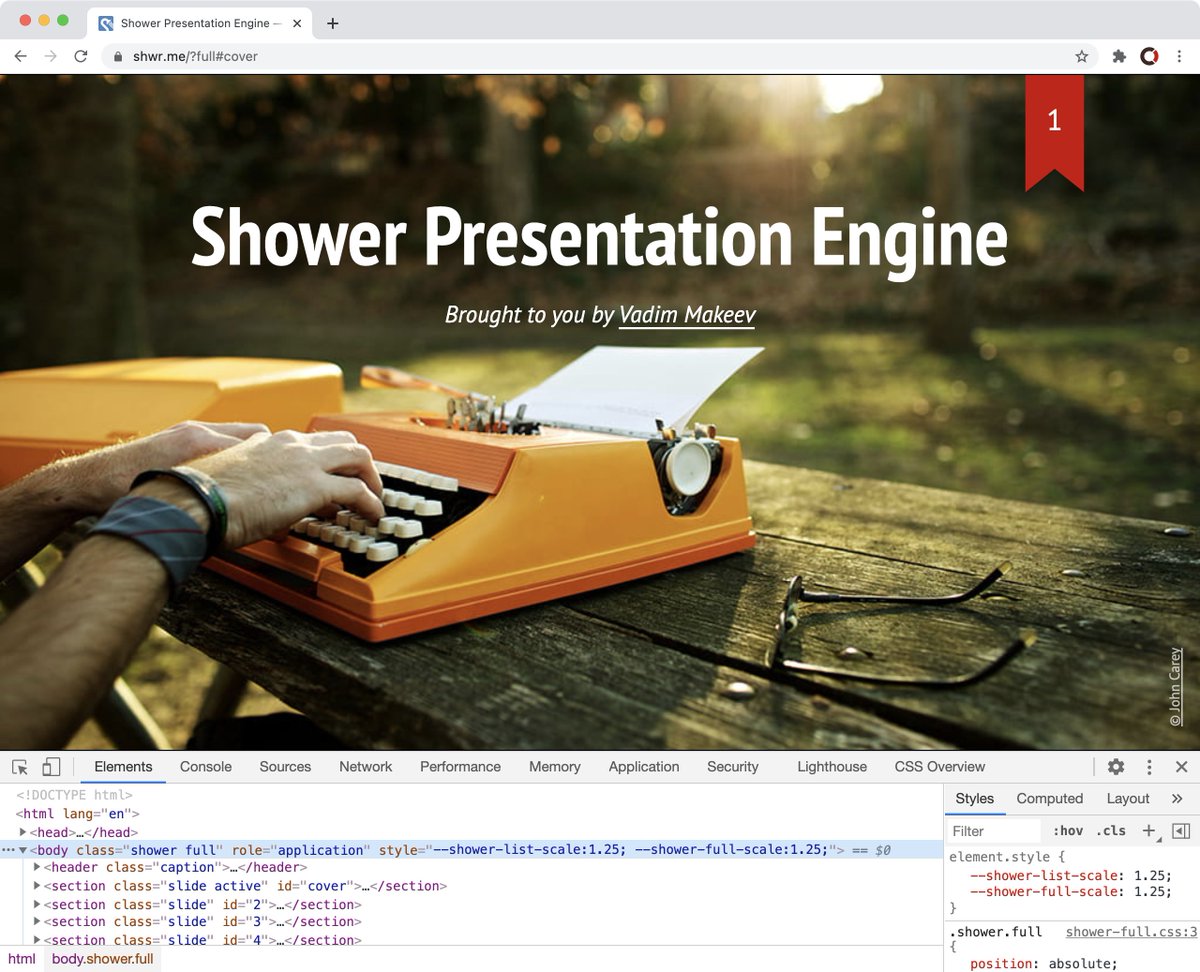The height and width of the screenshot is (972, 1200).
Task: Switch to the Console tab
Action: pos(206,767)
